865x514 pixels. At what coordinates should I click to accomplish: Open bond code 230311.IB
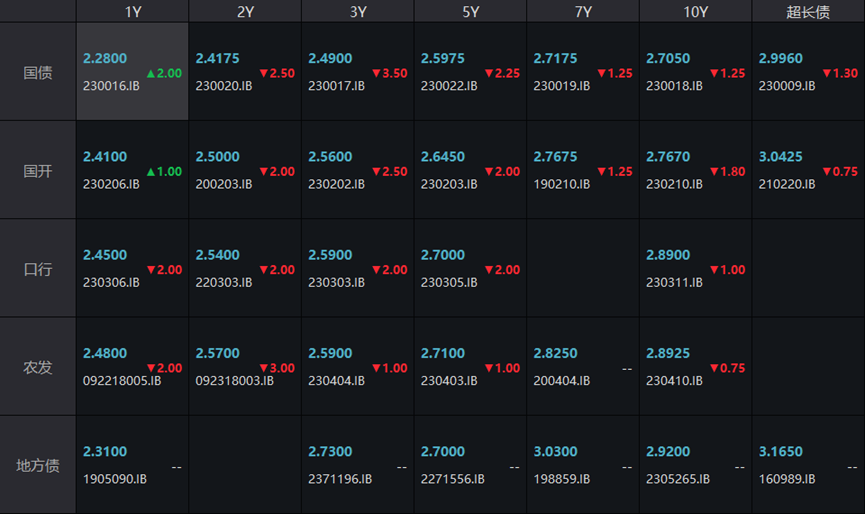click(674, 282)
